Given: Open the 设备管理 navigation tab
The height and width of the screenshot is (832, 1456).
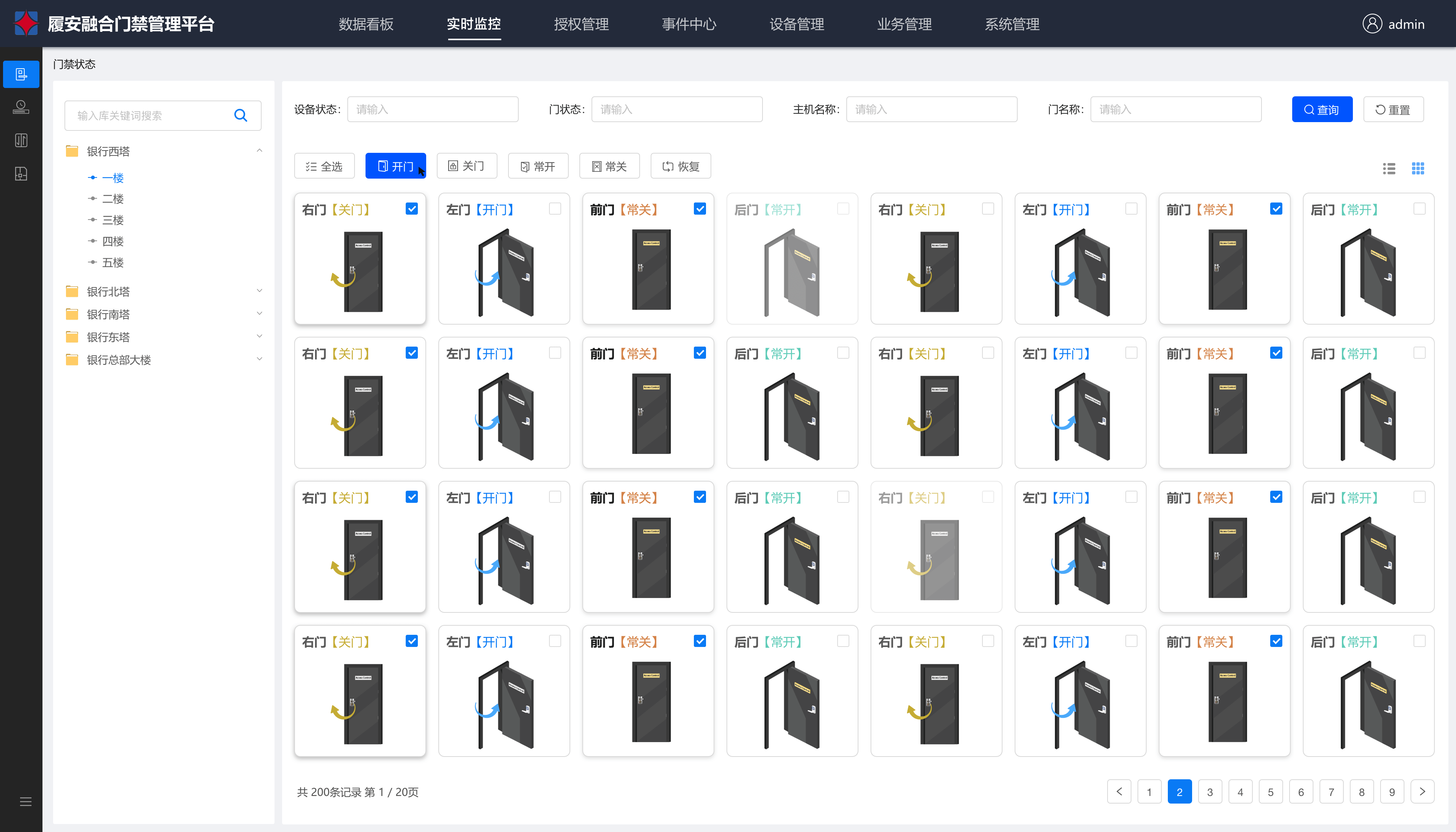Looking at the screenshot, I should click(x=796, y=24).
